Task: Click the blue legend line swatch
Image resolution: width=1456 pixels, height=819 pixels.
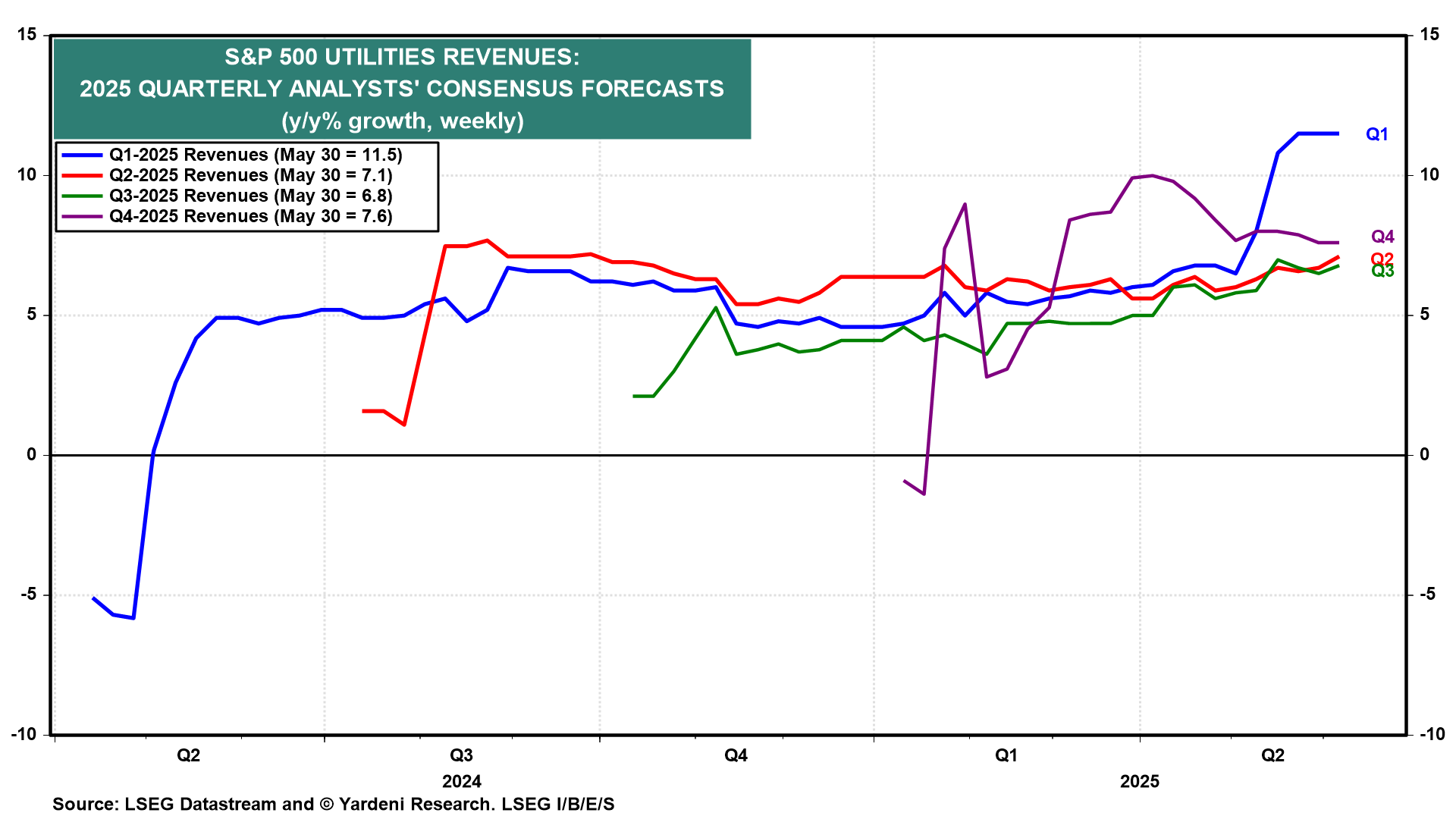Action: pos(82,155)
